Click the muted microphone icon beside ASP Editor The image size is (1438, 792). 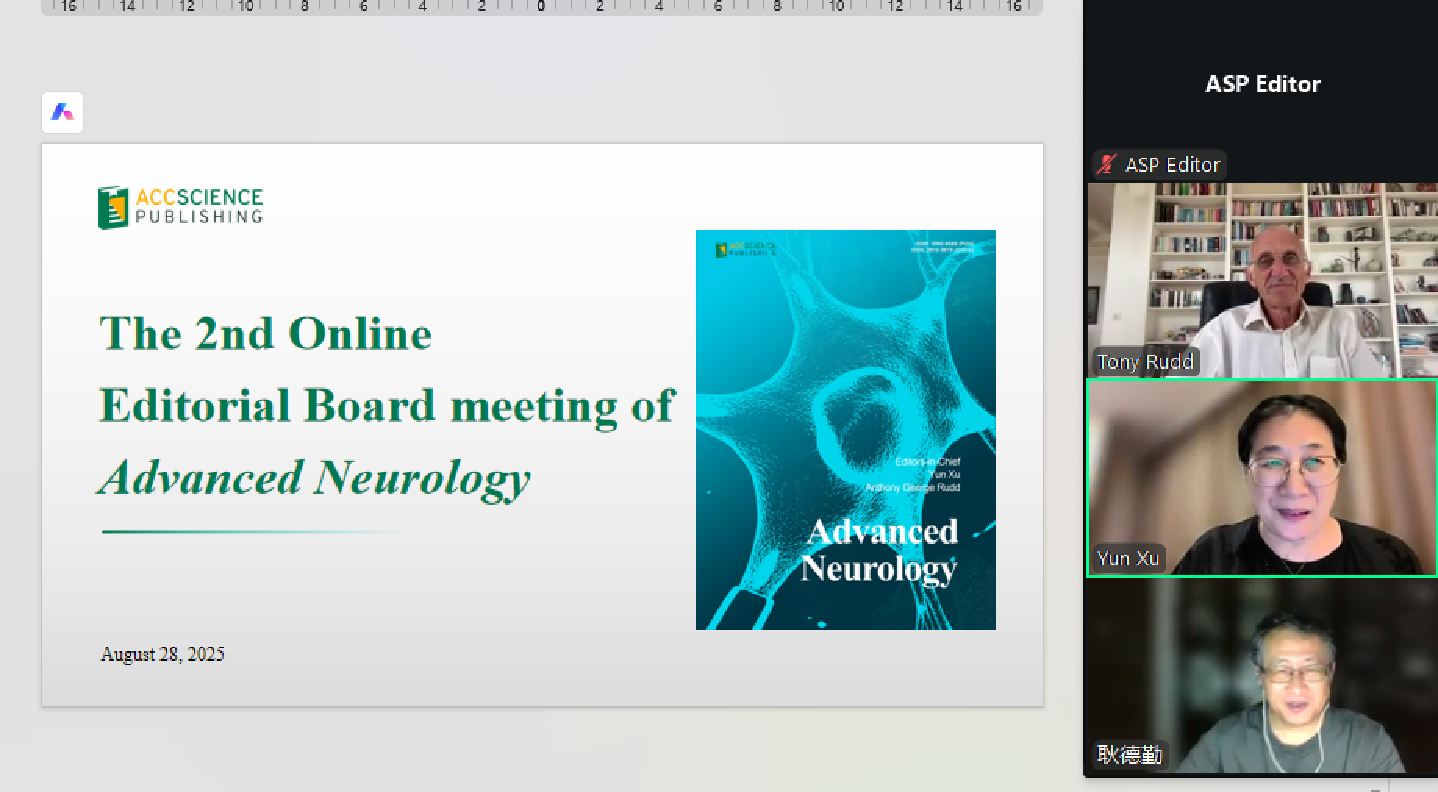click(x=1106, y=164)
